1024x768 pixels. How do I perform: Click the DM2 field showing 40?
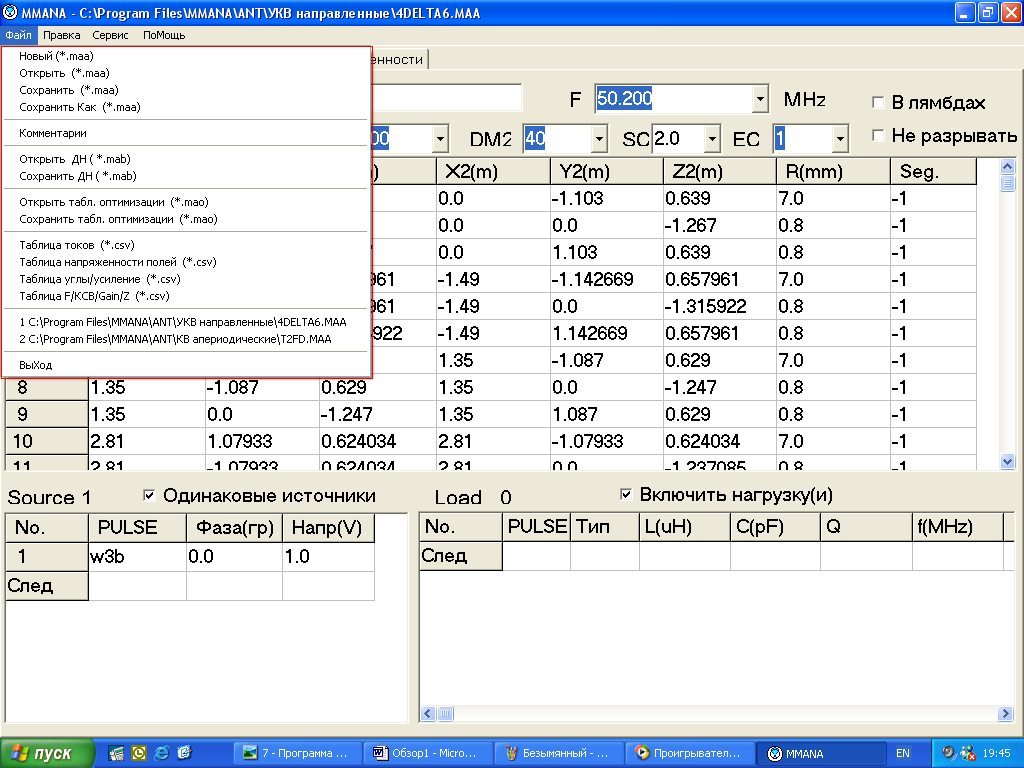coord(557,139)
